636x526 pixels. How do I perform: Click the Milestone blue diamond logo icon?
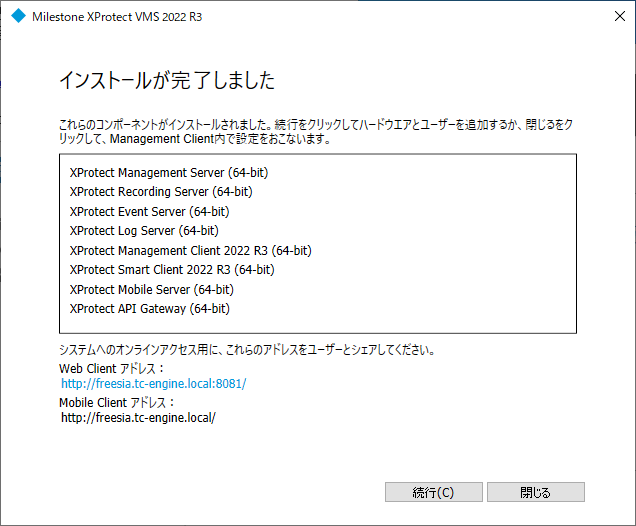pos(18,16)
